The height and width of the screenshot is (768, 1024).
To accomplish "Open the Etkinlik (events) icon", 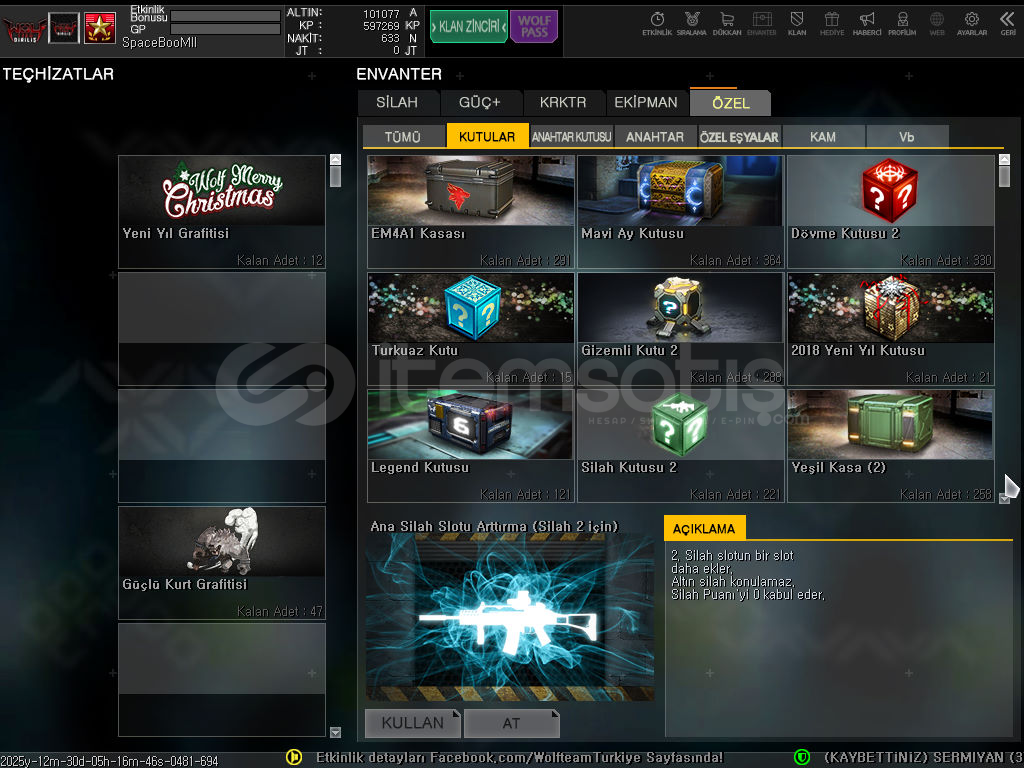I will click(657, 24).
